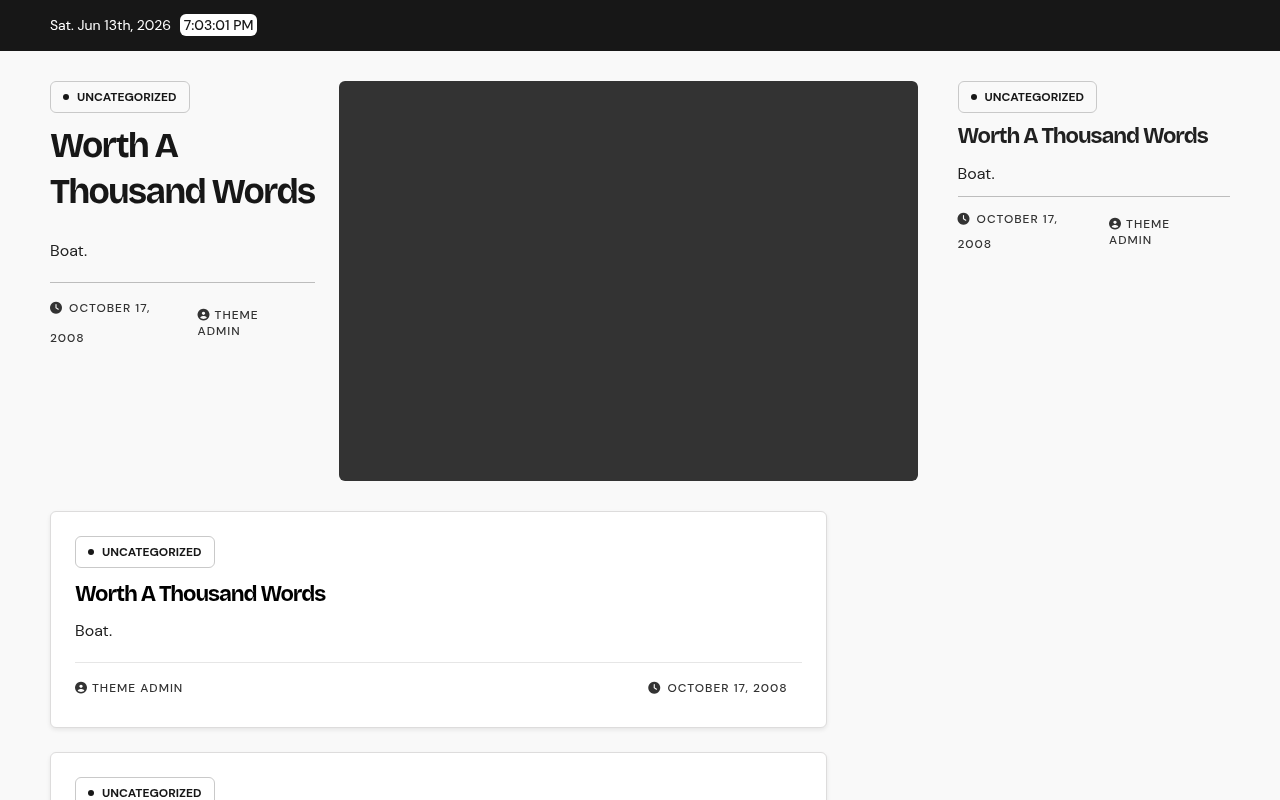Screen dimensions: 1280x800
Task: Click the October 17, 2008 date in the first card
Action: point(727,688)
